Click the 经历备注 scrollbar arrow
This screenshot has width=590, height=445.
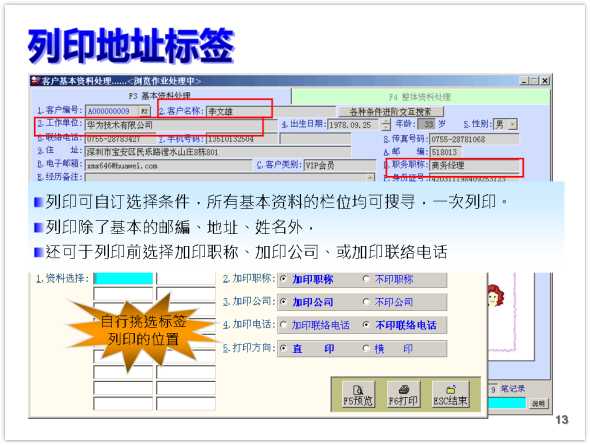pyautogui.click(x=371, y=178)
